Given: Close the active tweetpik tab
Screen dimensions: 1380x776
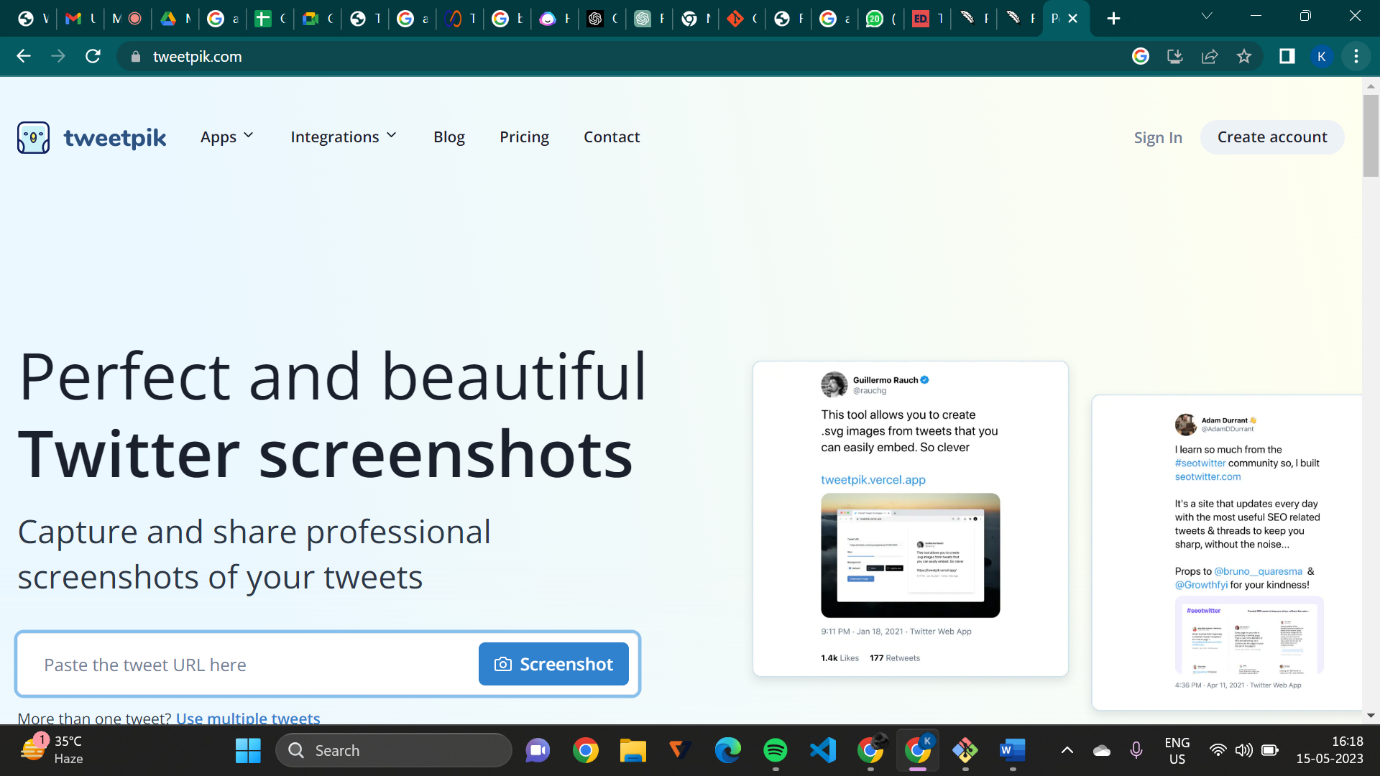Looking at the screenshot, I should point(1073,18).
